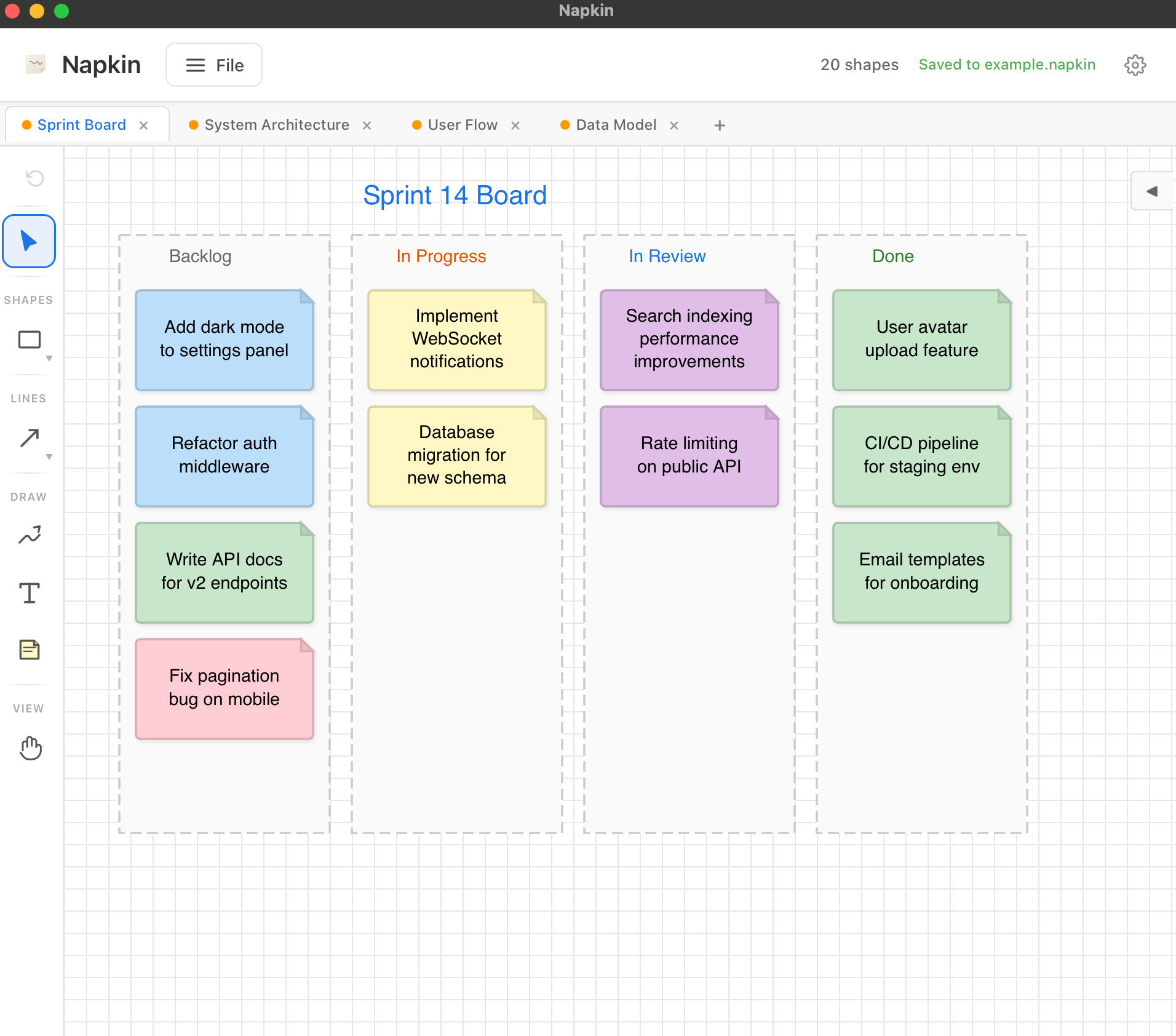
Task: Open the File menu
Action: (213, 65)
